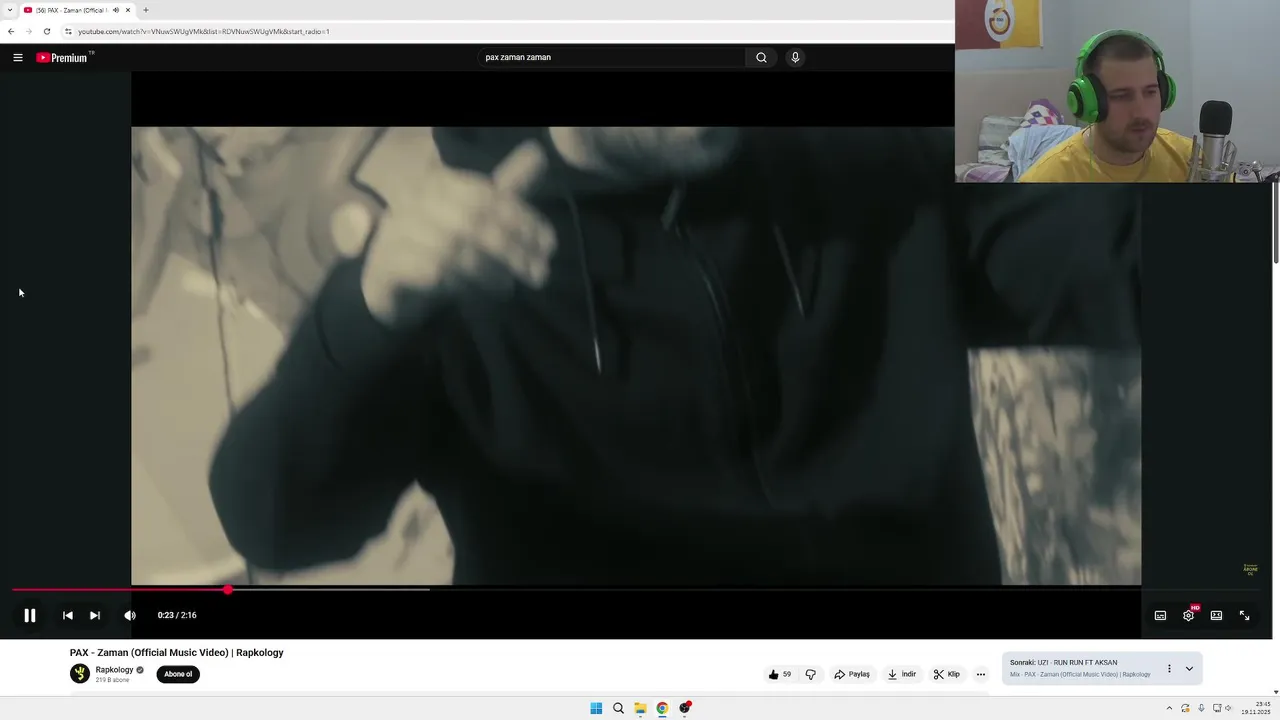Pause the playing video

point(30,615)
